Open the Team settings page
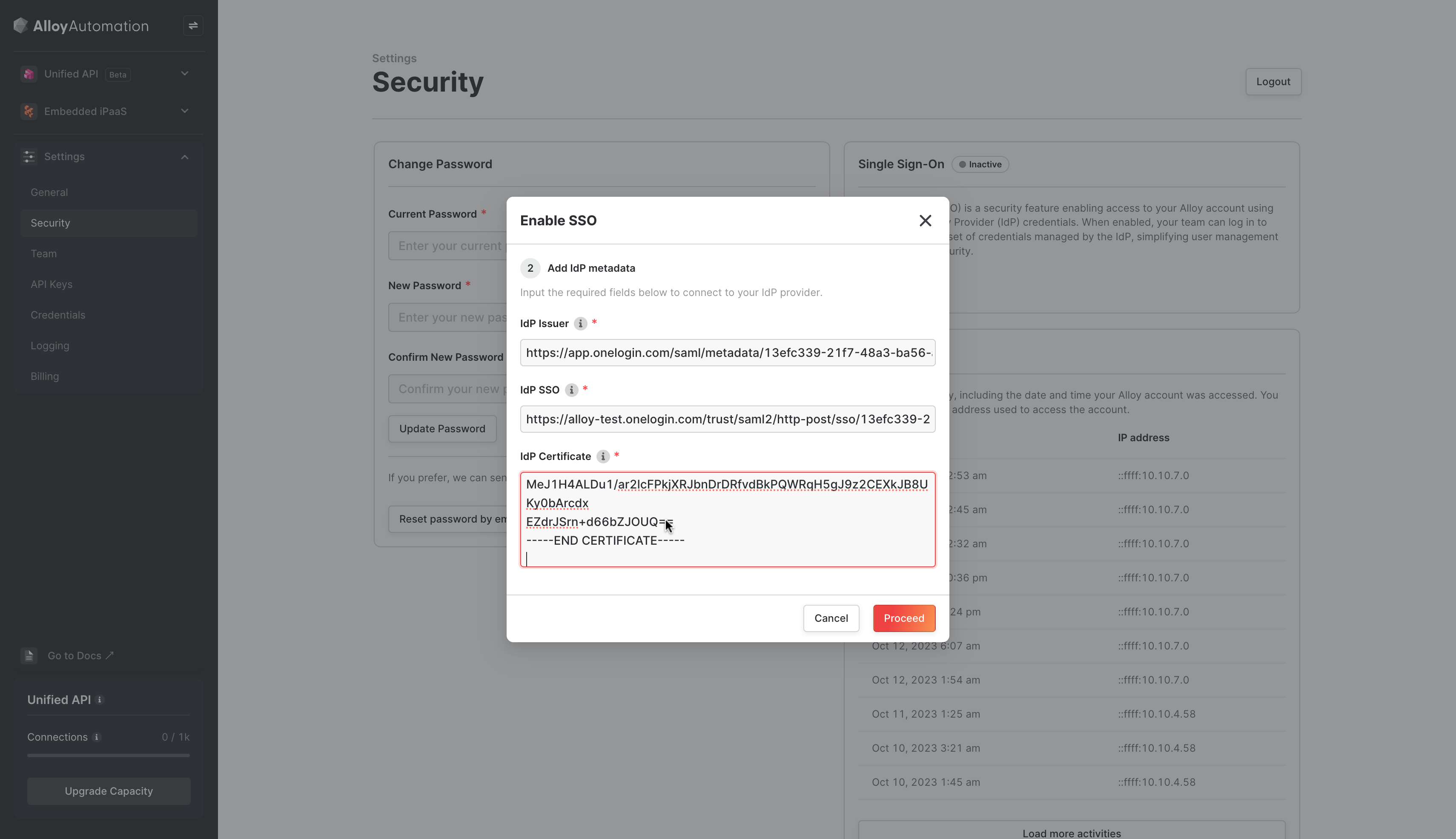1456x839 pixels. pyautogui.click(x=44, y=253)
